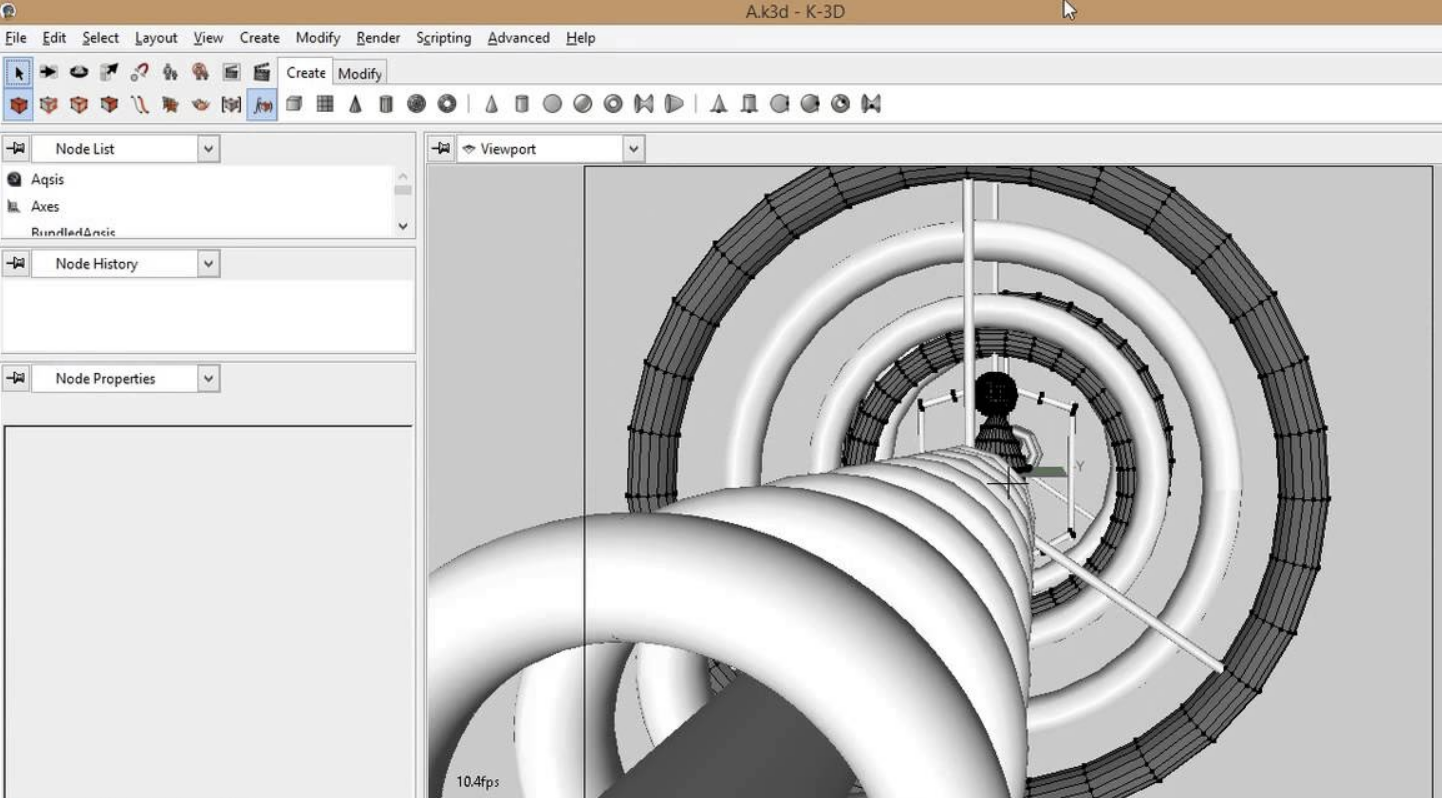Open the Viewport panel type dropdown
The width and height of the screenshot is (1442, 798).
click(x=633, y=149)
